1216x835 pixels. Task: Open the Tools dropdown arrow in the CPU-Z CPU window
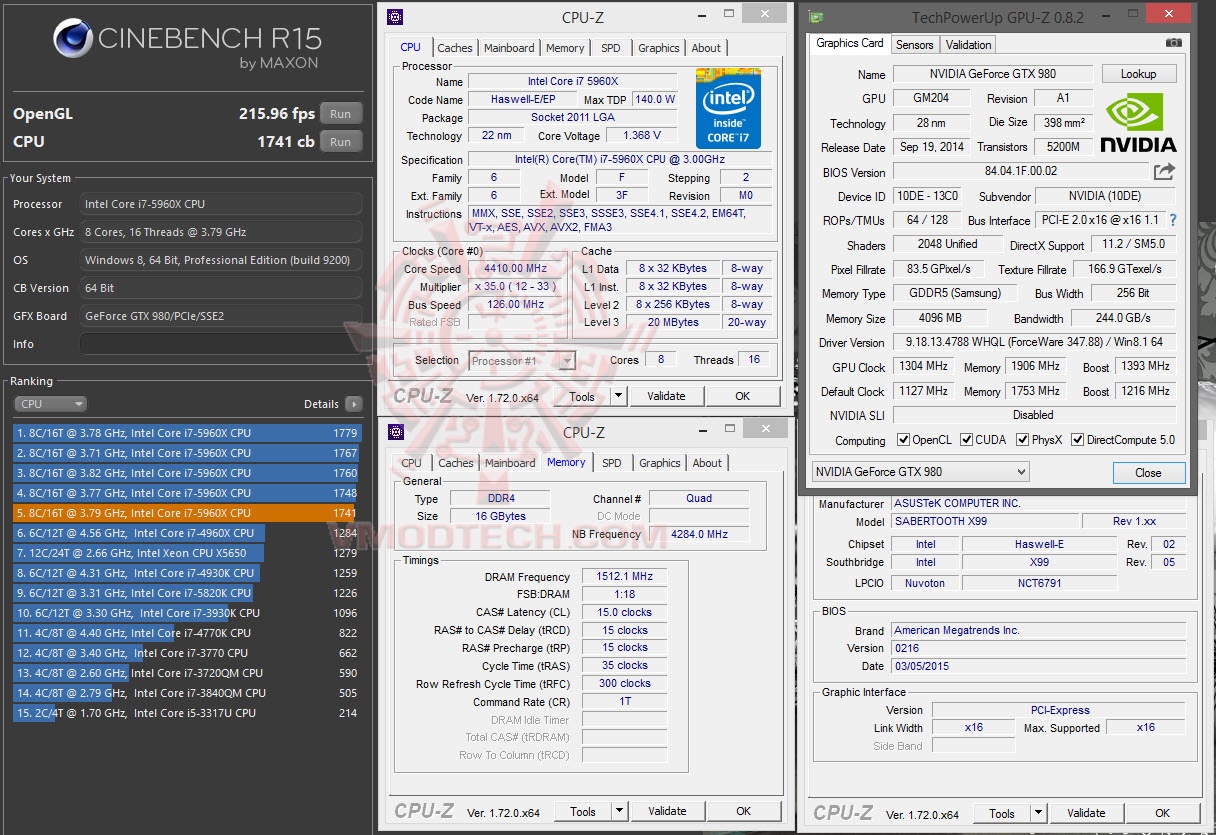[x=619, y=396]
